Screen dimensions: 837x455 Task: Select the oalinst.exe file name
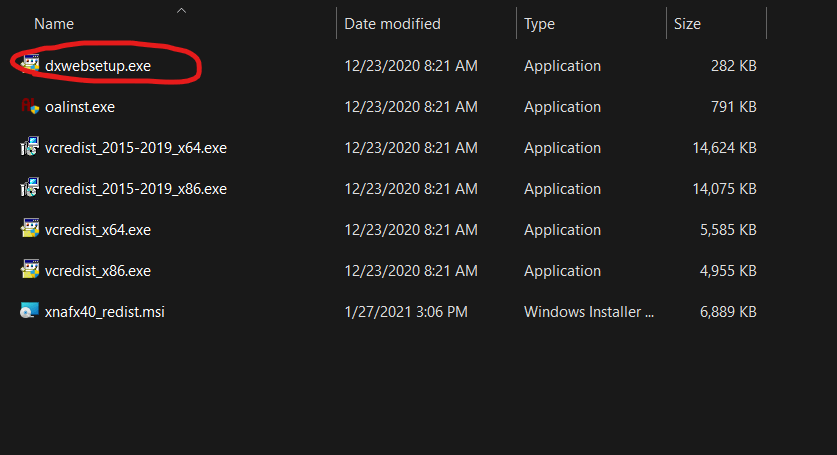pyautogui.click(x=80, y=107)
